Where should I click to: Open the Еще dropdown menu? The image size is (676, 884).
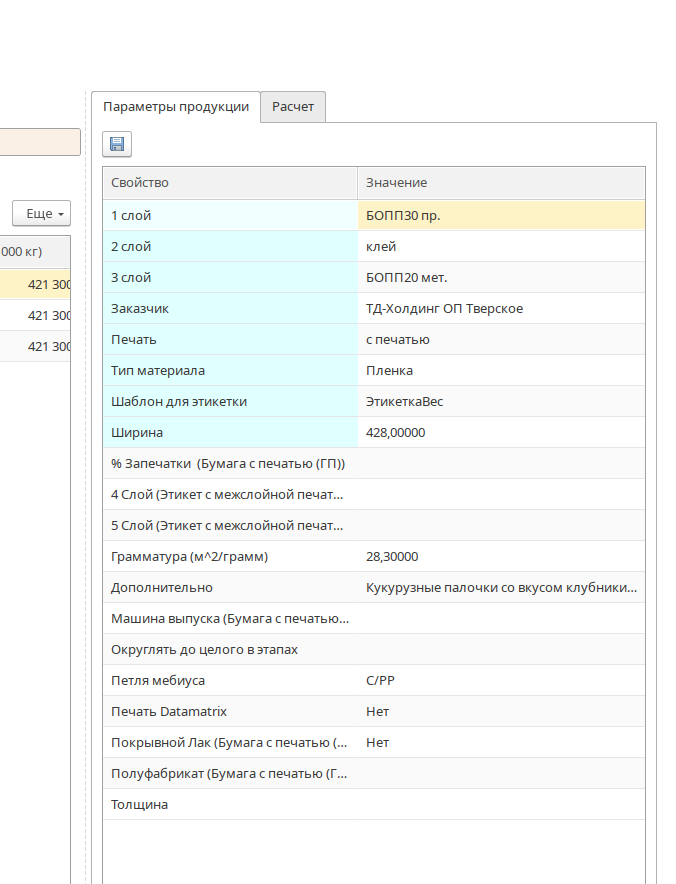(41, 214)
